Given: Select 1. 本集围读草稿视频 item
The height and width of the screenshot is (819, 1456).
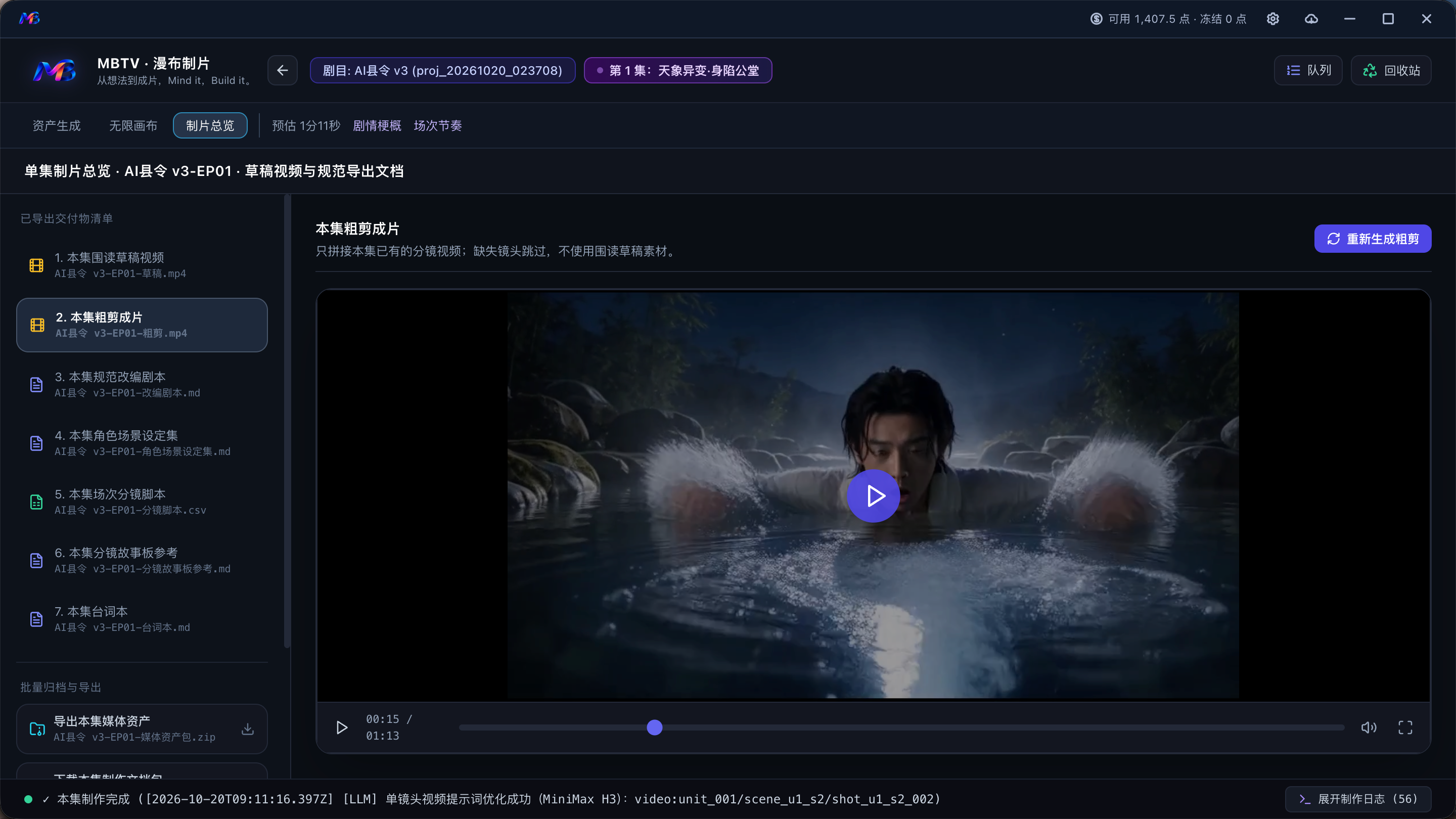Looking at the screenshot, I should coord(142,265).
